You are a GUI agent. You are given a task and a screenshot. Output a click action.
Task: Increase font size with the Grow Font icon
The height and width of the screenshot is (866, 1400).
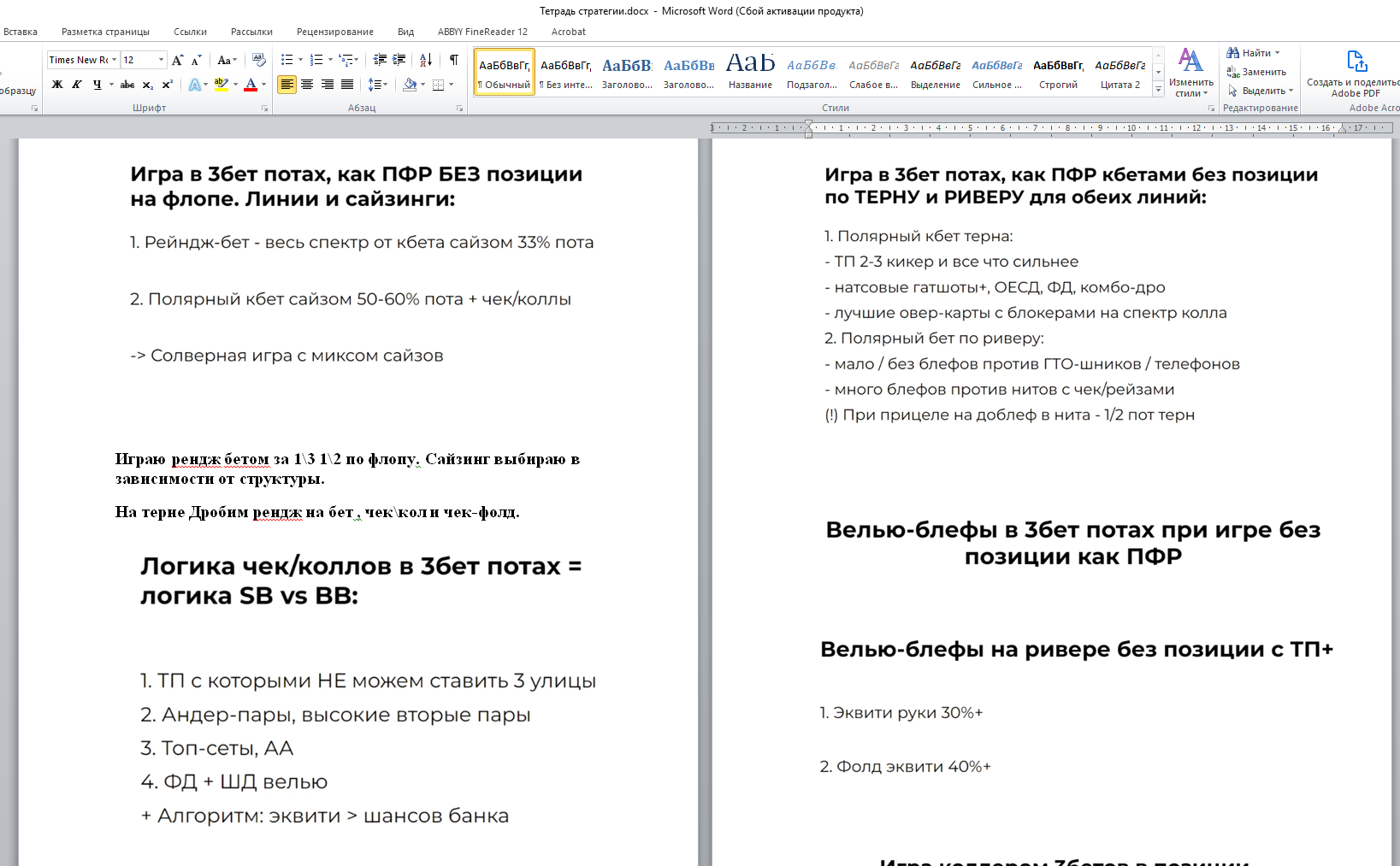tap(177, 60)
